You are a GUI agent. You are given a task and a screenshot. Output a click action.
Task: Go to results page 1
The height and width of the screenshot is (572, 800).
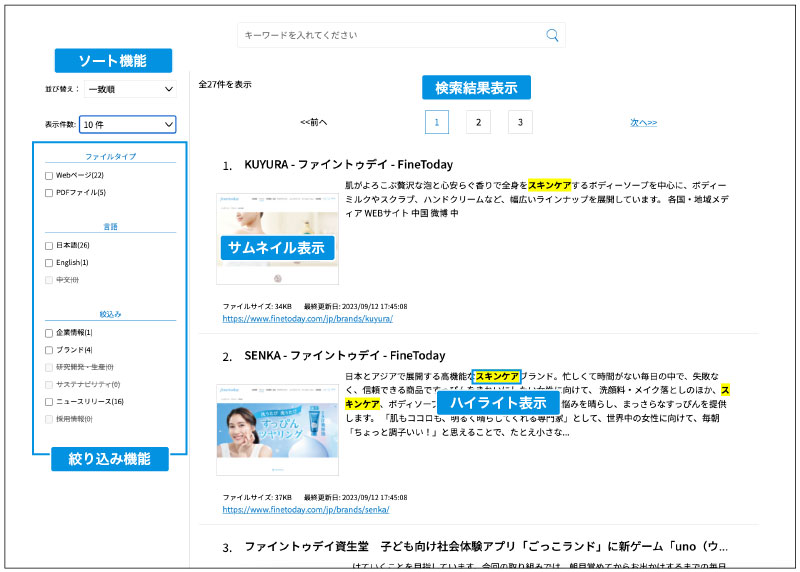(x=437, y=122)
